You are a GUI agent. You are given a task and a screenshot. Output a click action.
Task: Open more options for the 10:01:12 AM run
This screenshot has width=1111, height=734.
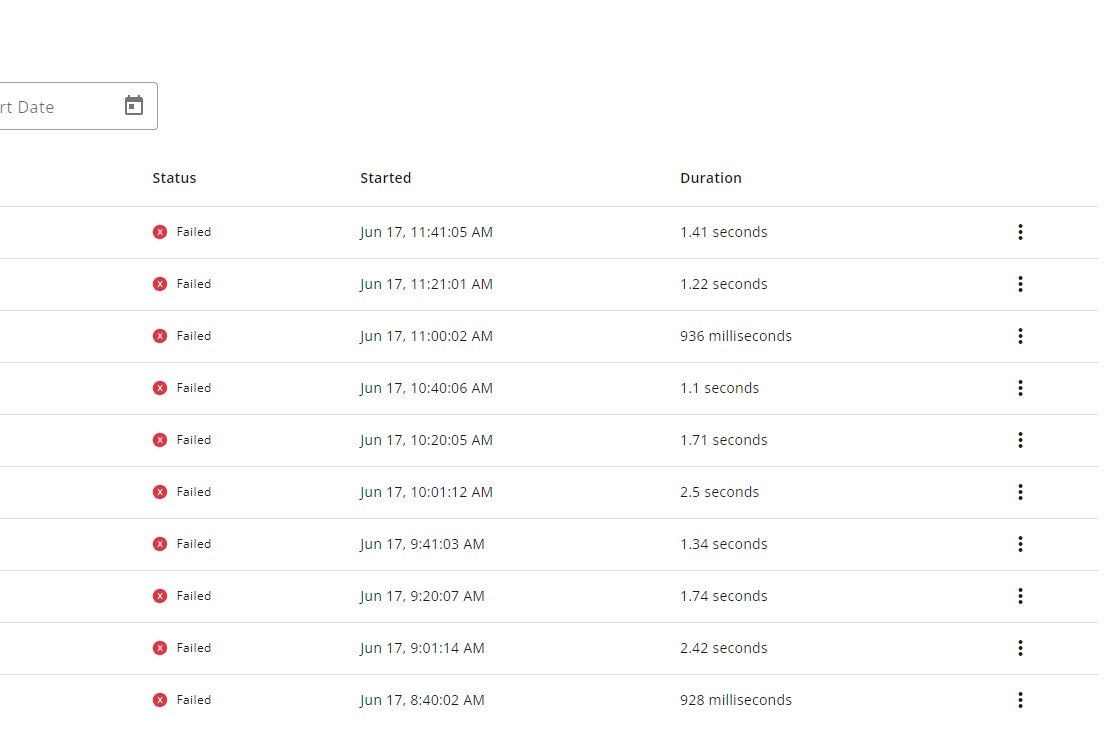[1020, 492]
